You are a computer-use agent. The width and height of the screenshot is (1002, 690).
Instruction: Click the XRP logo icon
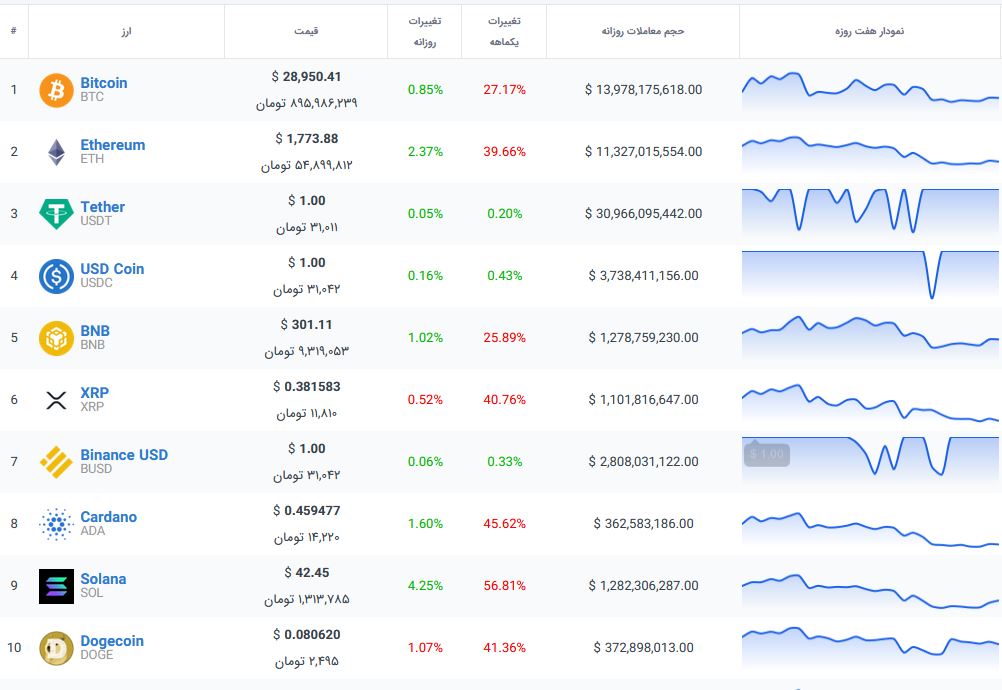56,400
